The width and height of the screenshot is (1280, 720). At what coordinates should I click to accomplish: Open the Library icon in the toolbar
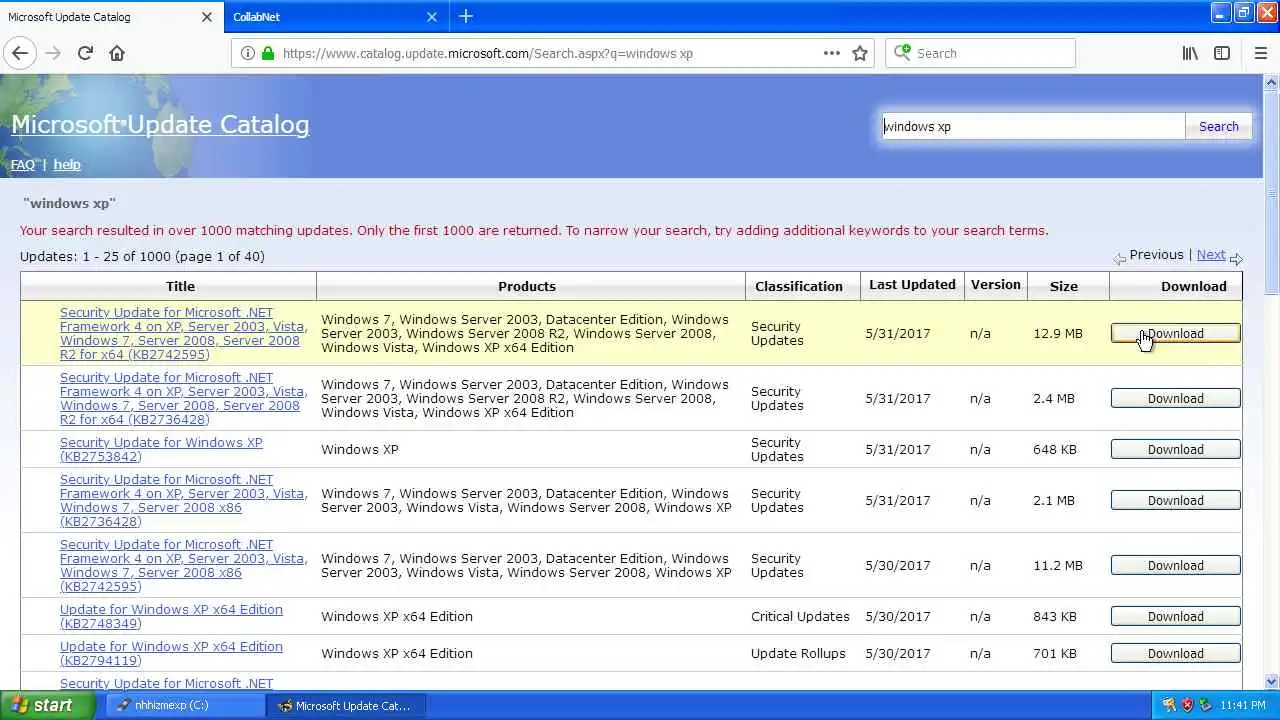pyautogui.click(x=1190, y=53)
